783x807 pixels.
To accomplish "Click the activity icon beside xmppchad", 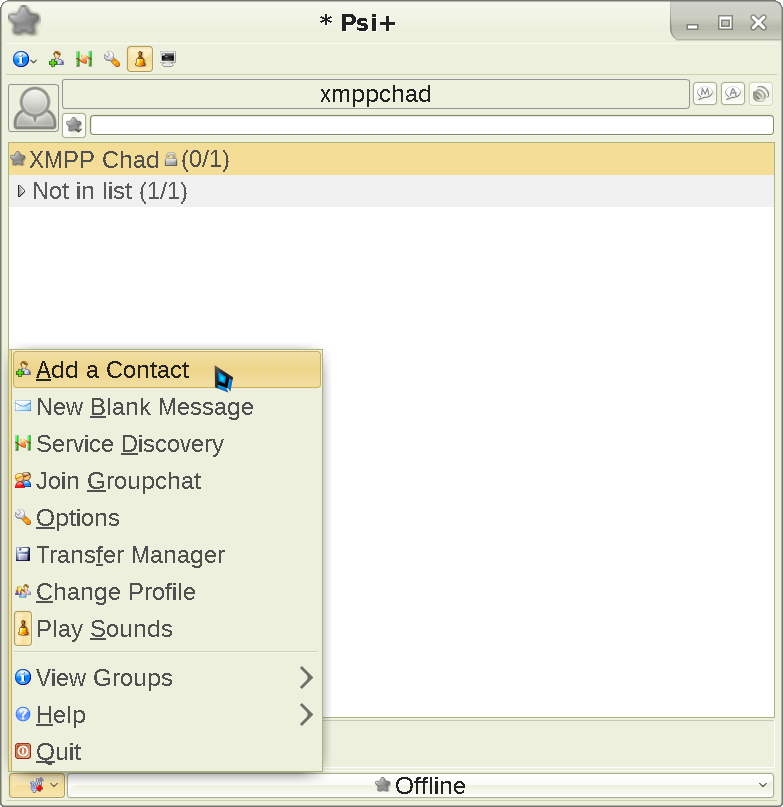I will click(x=733, y=94).
